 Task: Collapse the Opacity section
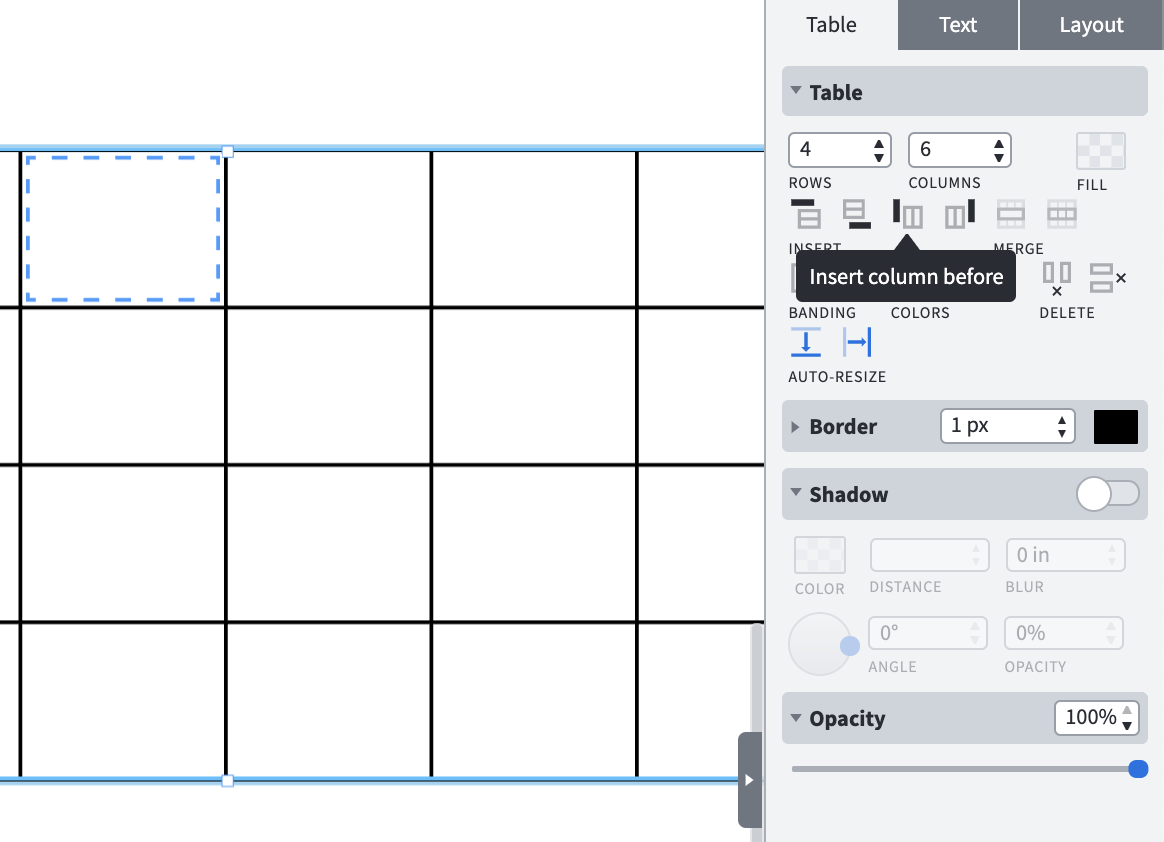click(796, 717)
